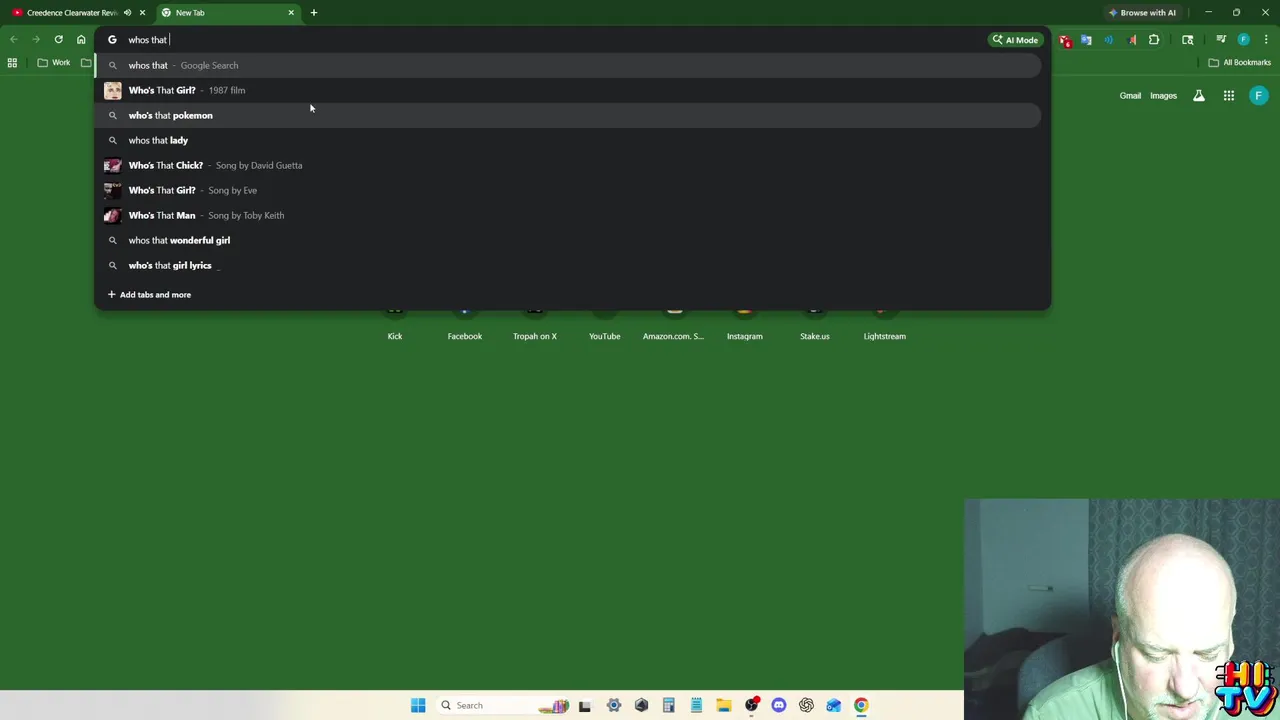Close the New Tab tab
Screen dimensions: 1280x720
[291, 13]
